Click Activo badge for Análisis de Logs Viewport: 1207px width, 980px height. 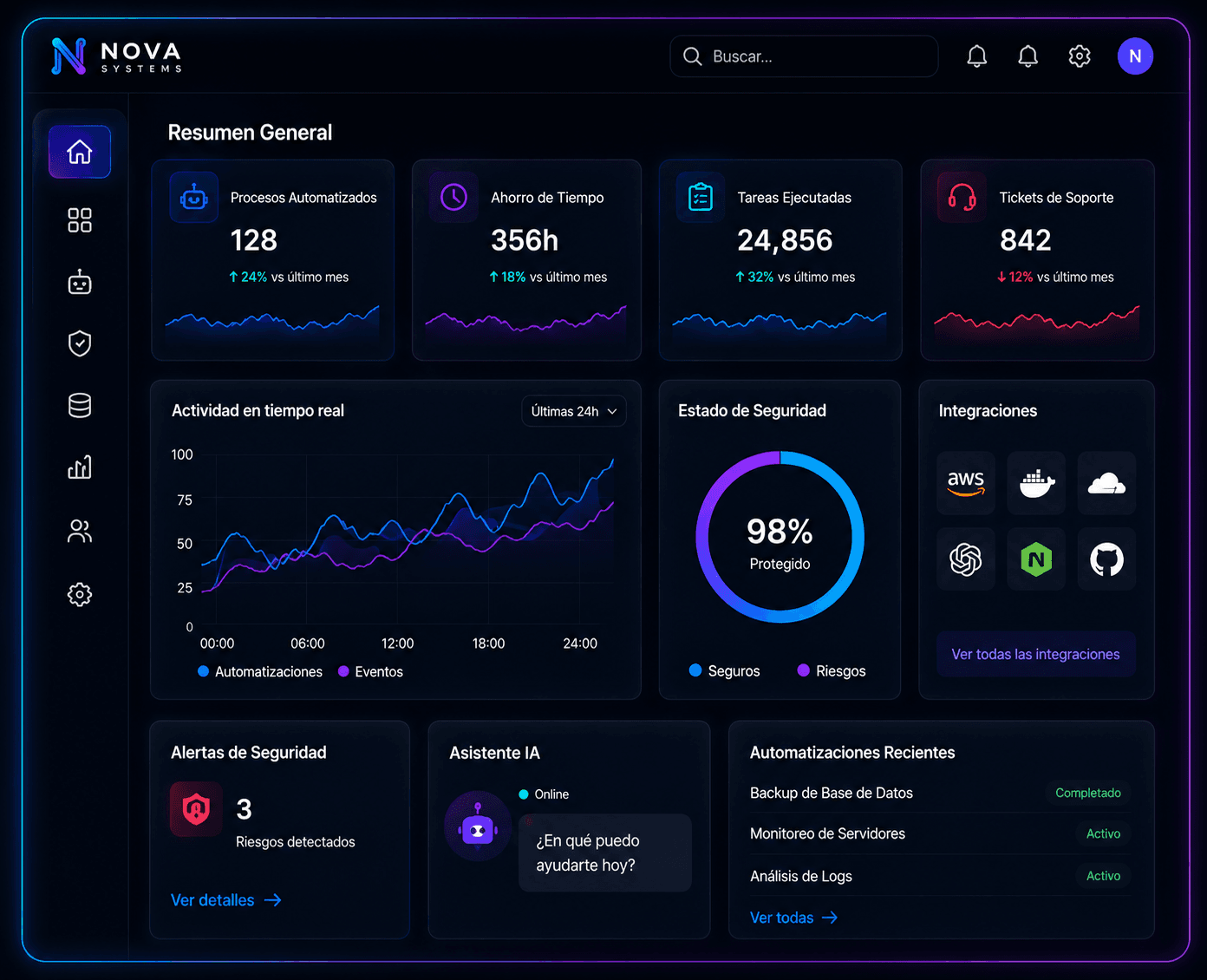tap(1103, 876)
